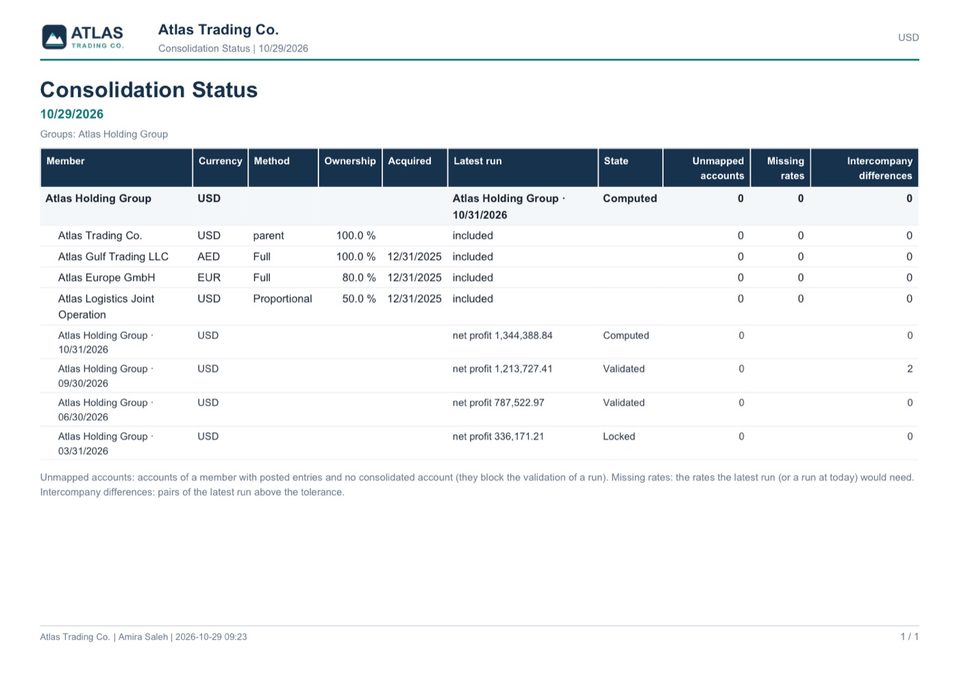Click the bold 'Atlas Holding Group · 10/31/2026' latest run

[x=509, y=206]
